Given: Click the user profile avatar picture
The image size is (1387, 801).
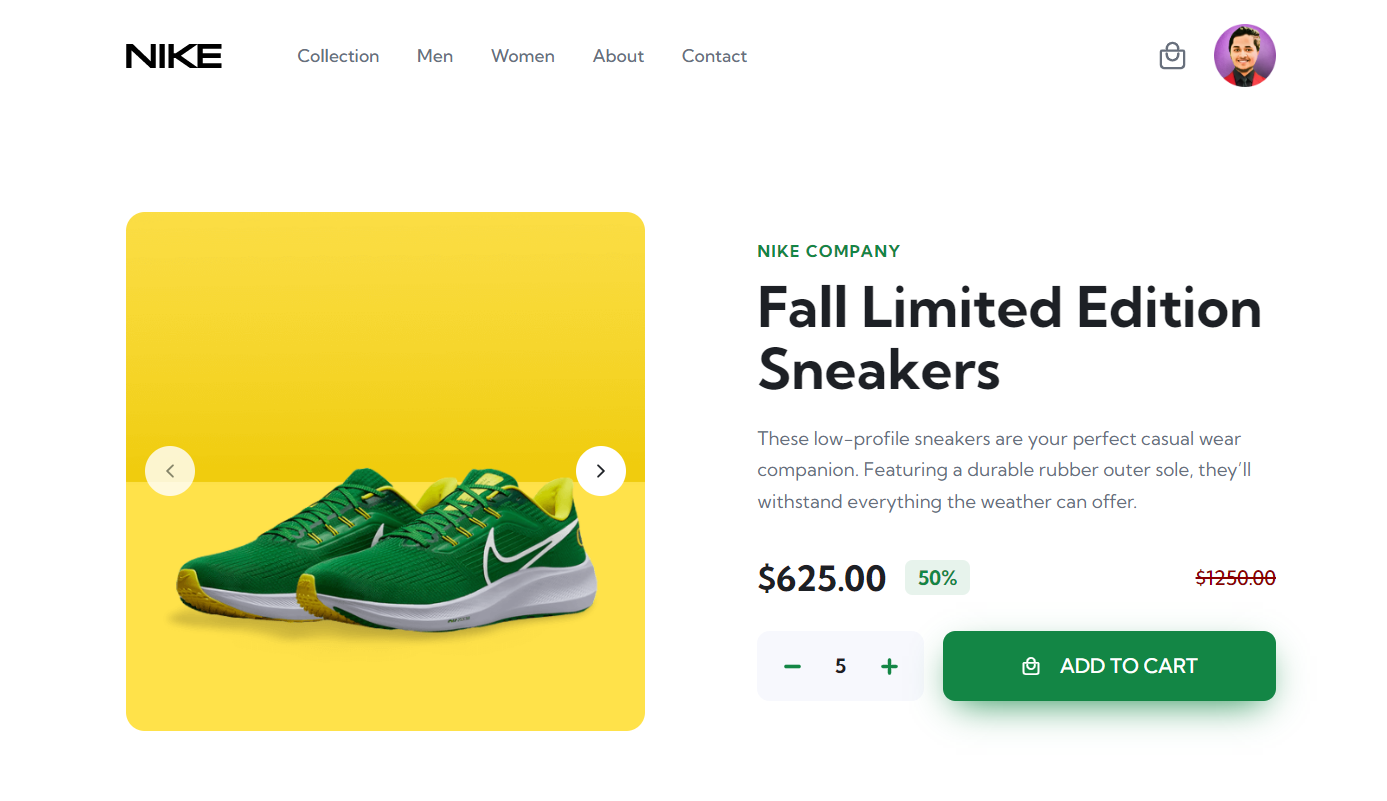Looking at the screenshot, I should point(1244,56).
